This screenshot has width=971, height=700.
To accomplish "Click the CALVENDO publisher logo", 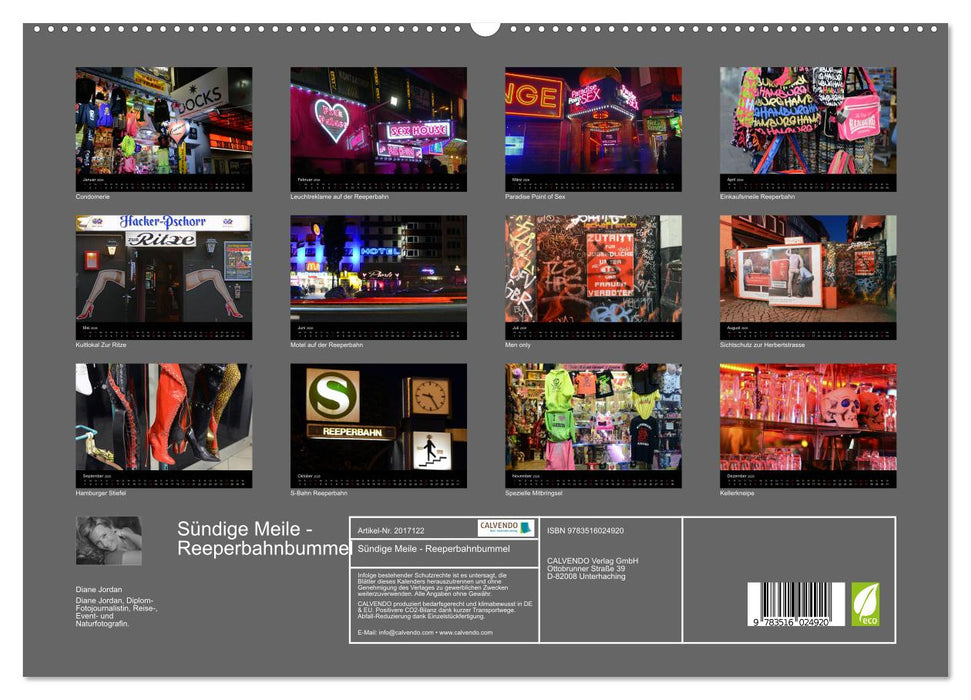I will [x=505, y=528].
